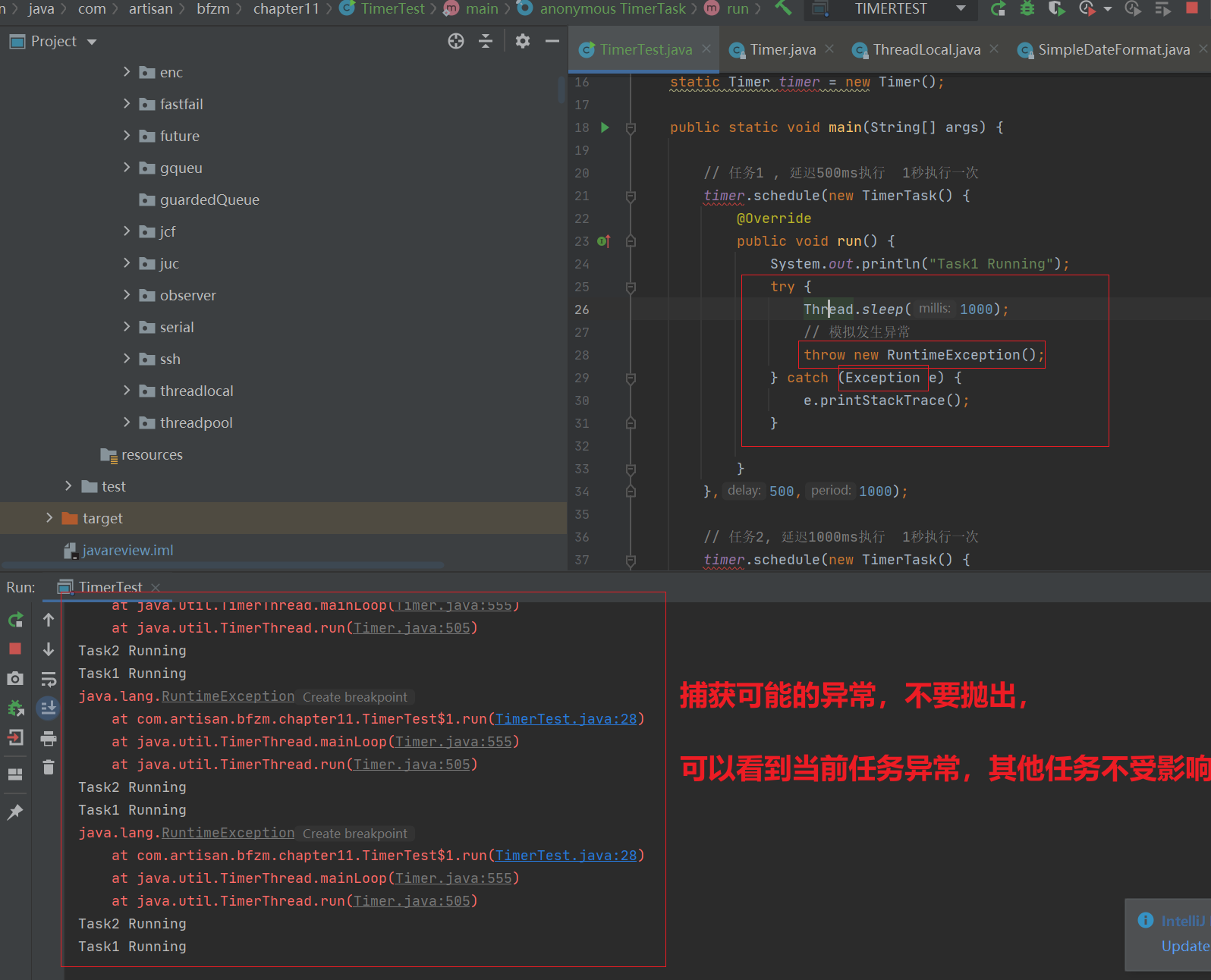The width and height of the screenshot is (1211, 980).
Task: Click chapter11 in the breadcrumb bar
Action: [x=286, y=8]
